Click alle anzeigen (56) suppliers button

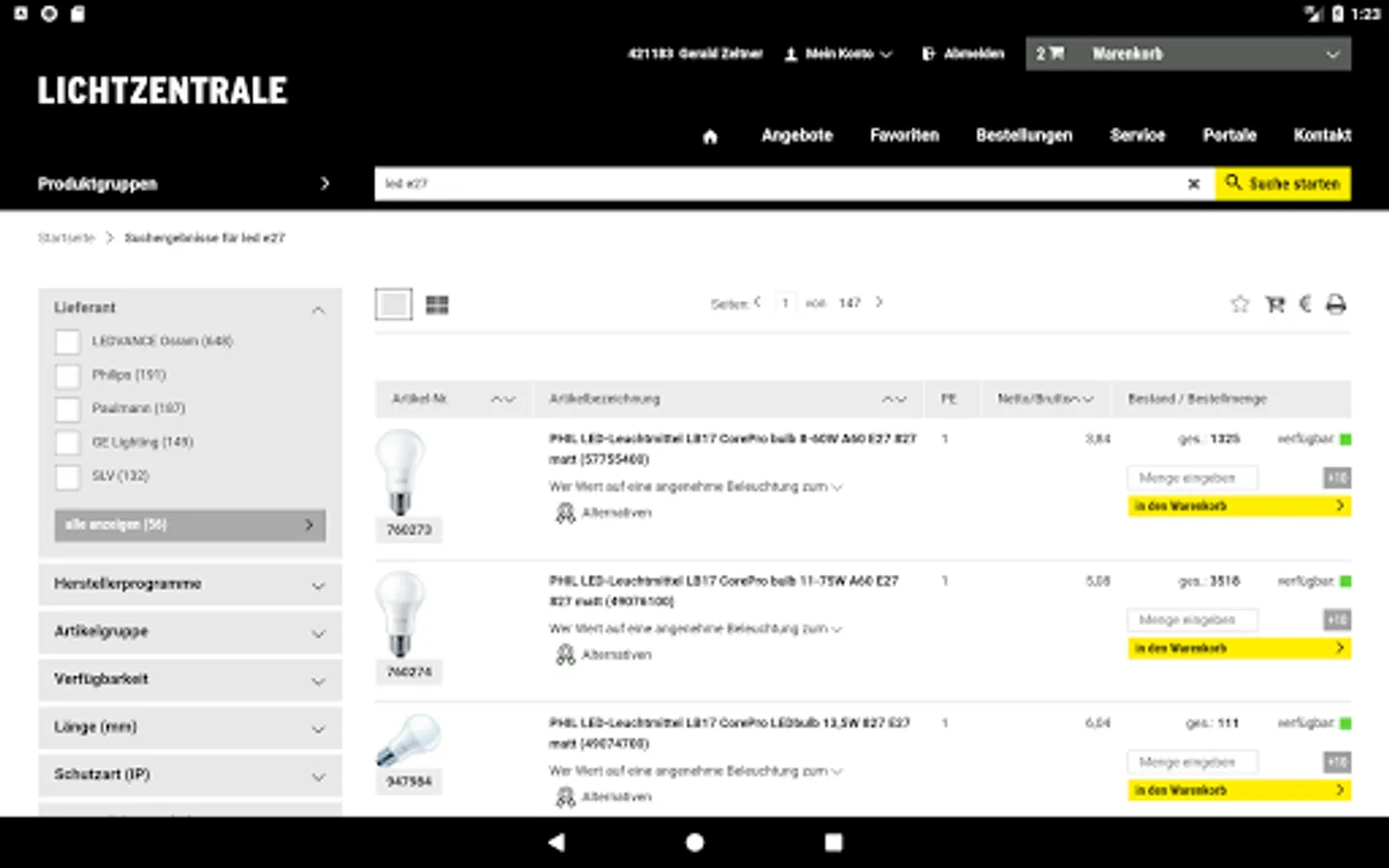click(x=190, y=526)
